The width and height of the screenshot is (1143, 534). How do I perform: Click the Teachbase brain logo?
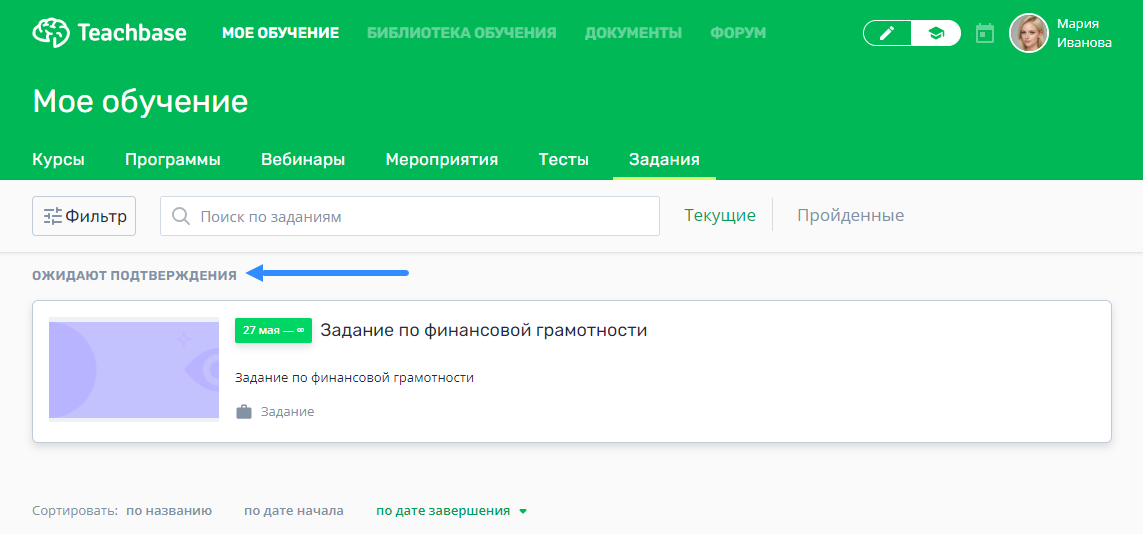coord(51,33)
